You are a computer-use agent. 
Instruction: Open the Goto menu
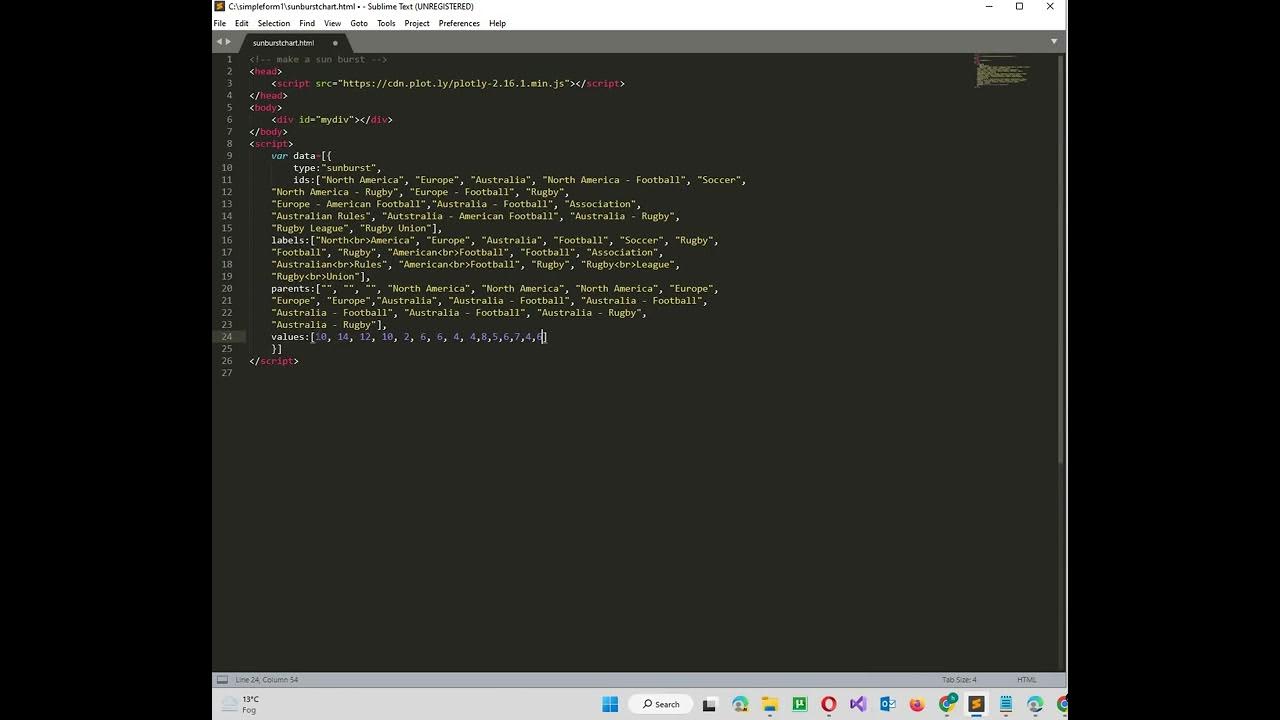(359, 23)
